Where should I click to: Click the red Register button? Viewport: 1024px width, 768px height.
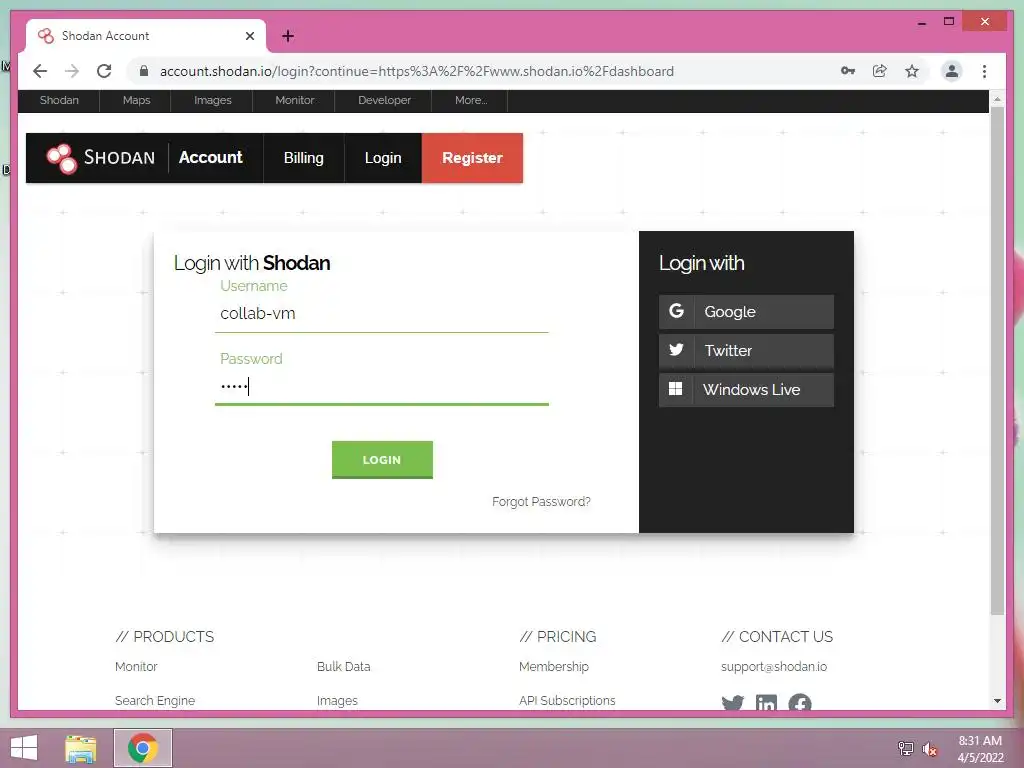point(472,158)
